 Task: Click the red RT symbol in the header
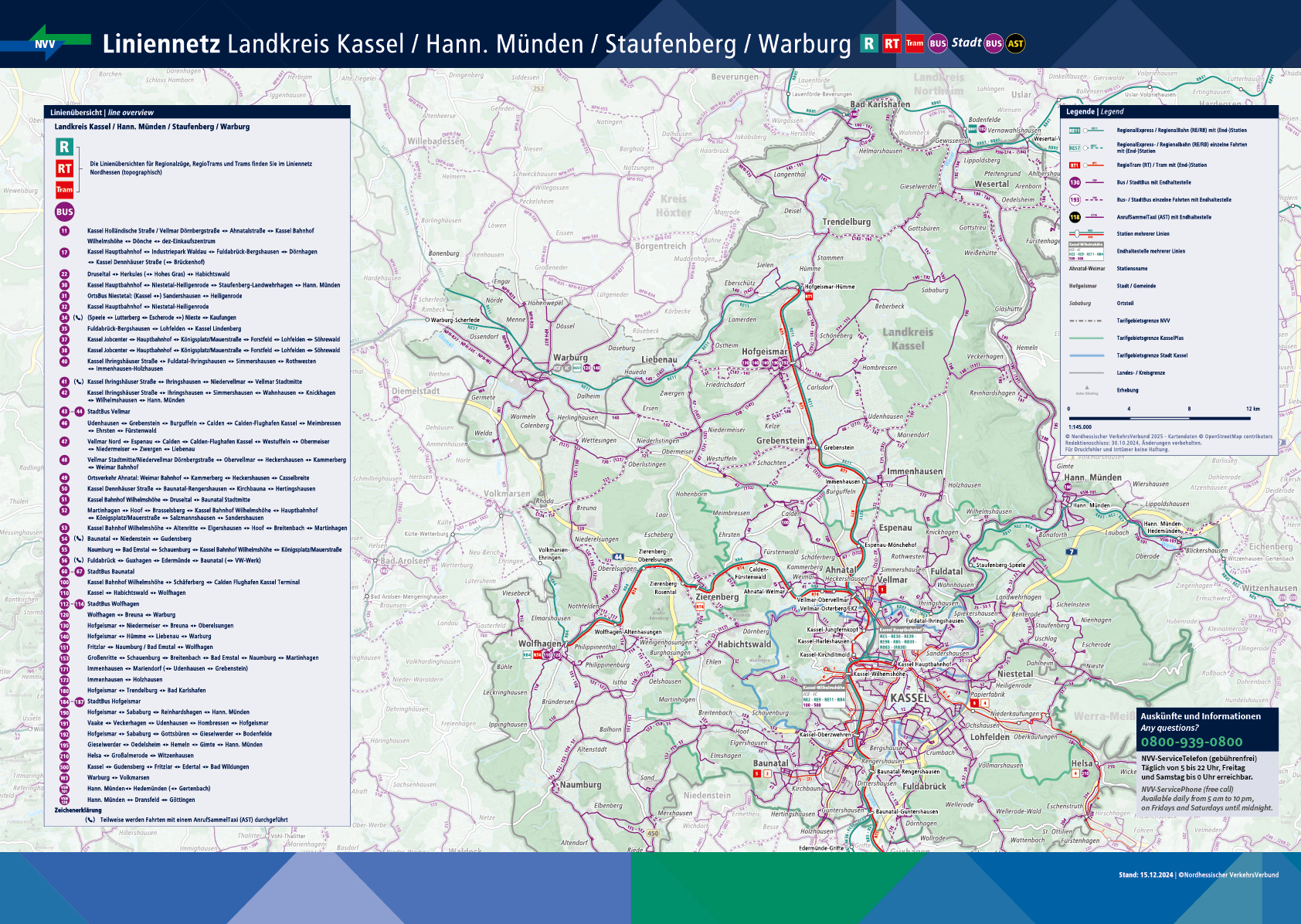pos(892,43)
